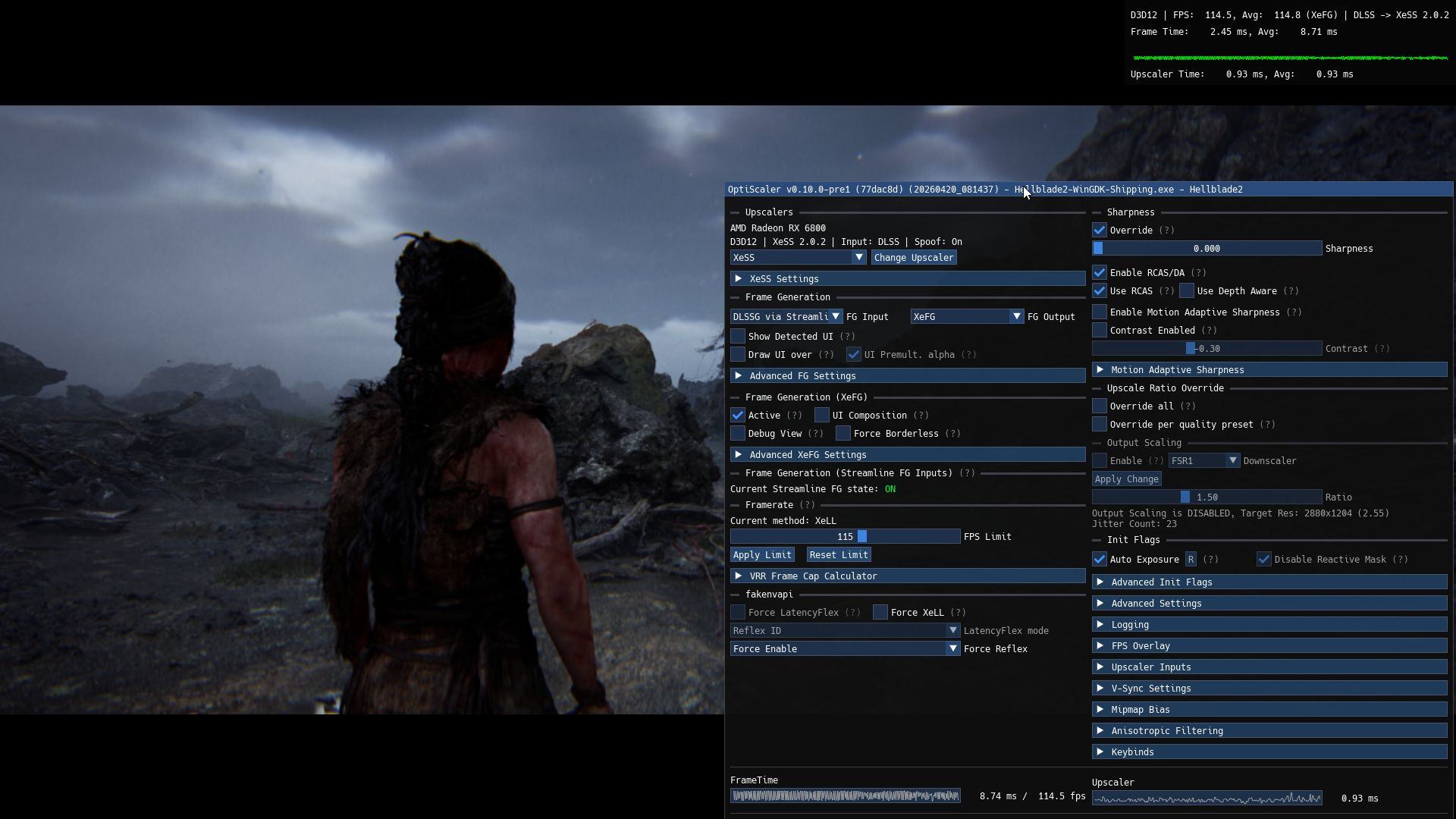The height and width of the screenshot is (819, 1456).
Task: Expand the VRR Frame Cap Calculator
Action: point(908,576)
